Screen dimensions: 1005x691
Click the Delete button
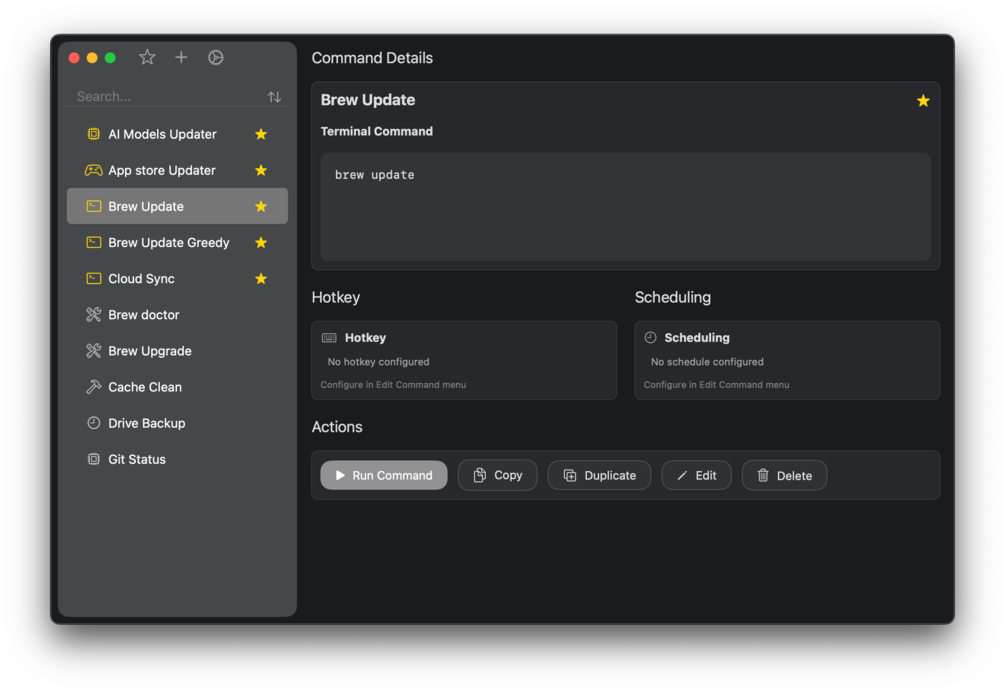(x=785, y=476)
